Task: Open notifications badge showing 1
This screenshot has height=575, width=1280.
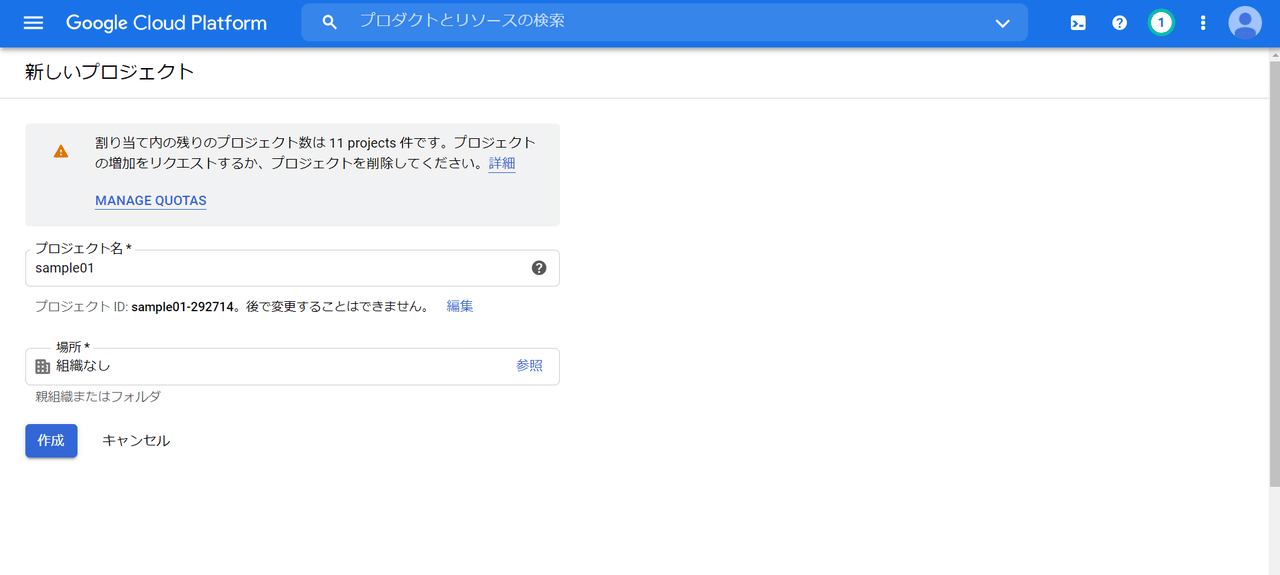Action: coord(1161,23)
